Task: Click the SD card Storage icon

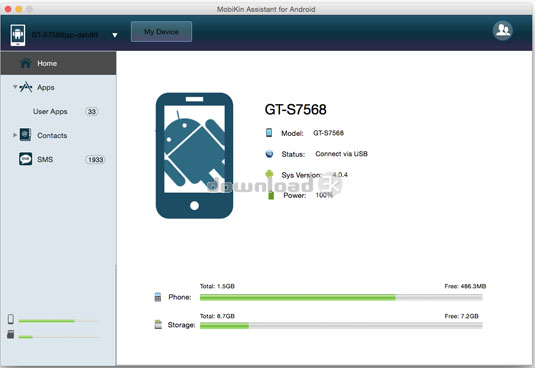Action: (158, 324)
